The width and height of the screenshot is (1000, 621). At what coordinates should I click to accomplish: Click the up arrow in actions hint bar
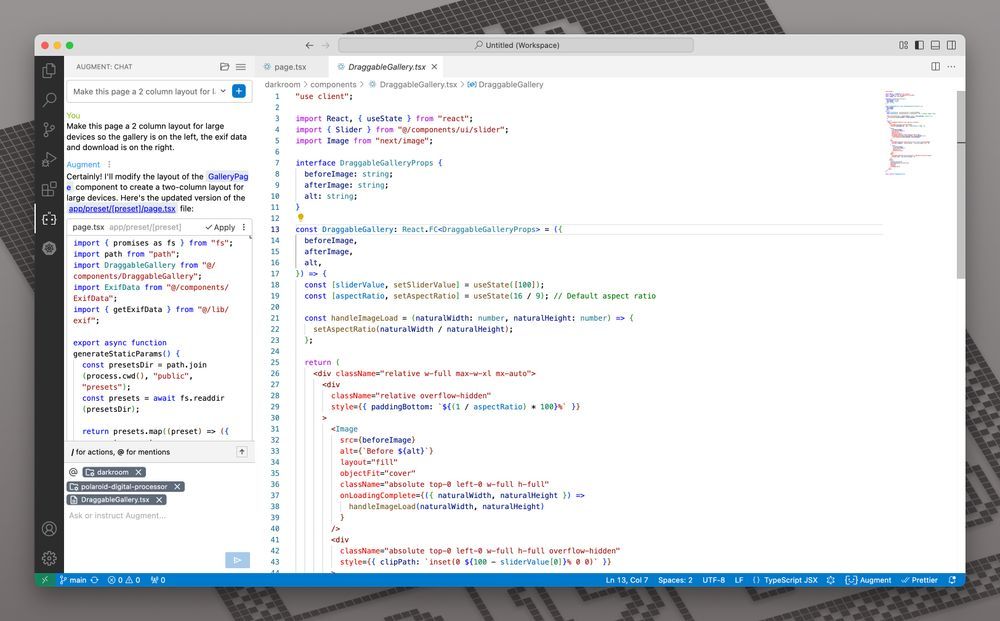point(242,451)
